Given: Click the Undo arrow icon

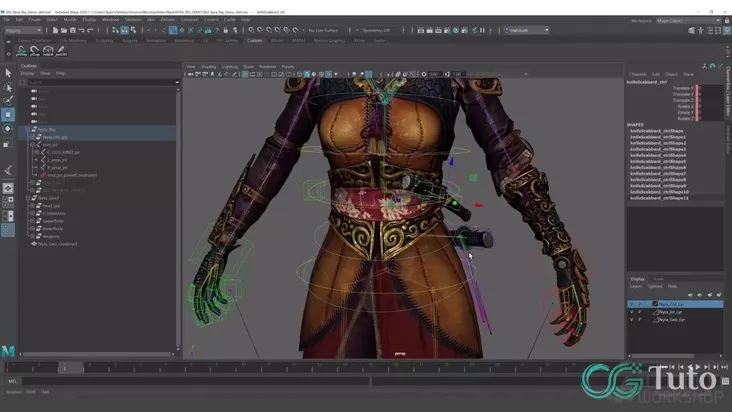Looking at the screenshot, I should pyautogui.click(x=81, y=30).
